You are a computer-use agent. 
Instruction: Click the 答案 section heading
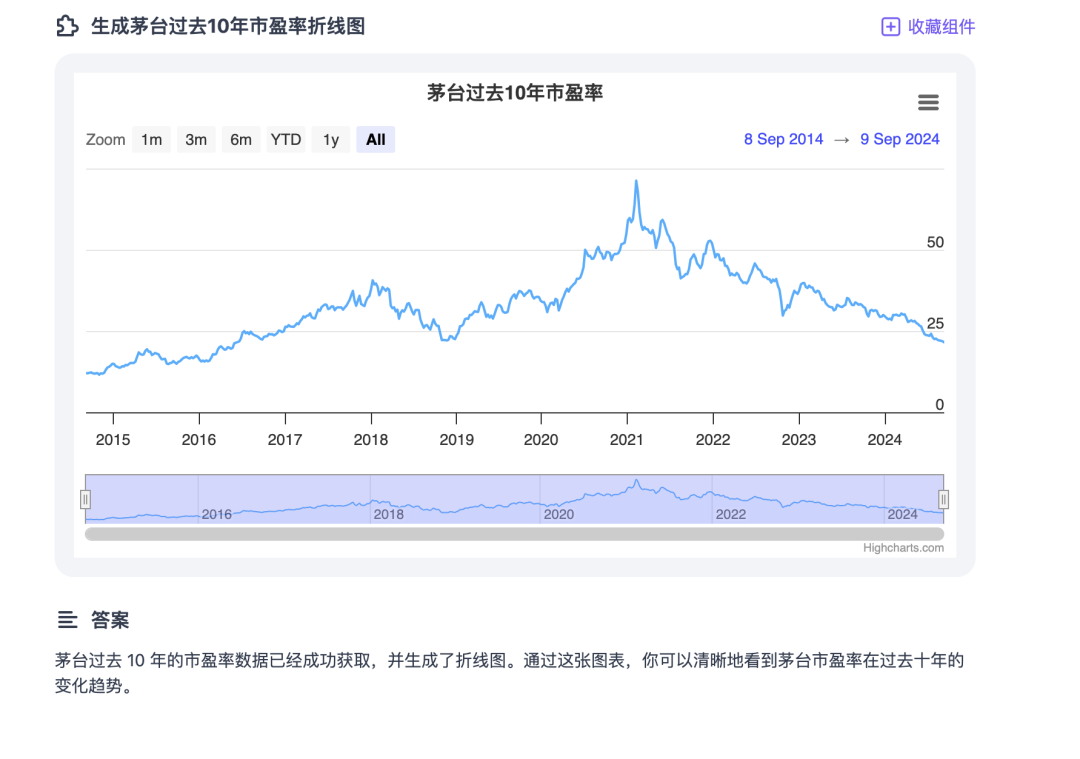coord(110,620)
